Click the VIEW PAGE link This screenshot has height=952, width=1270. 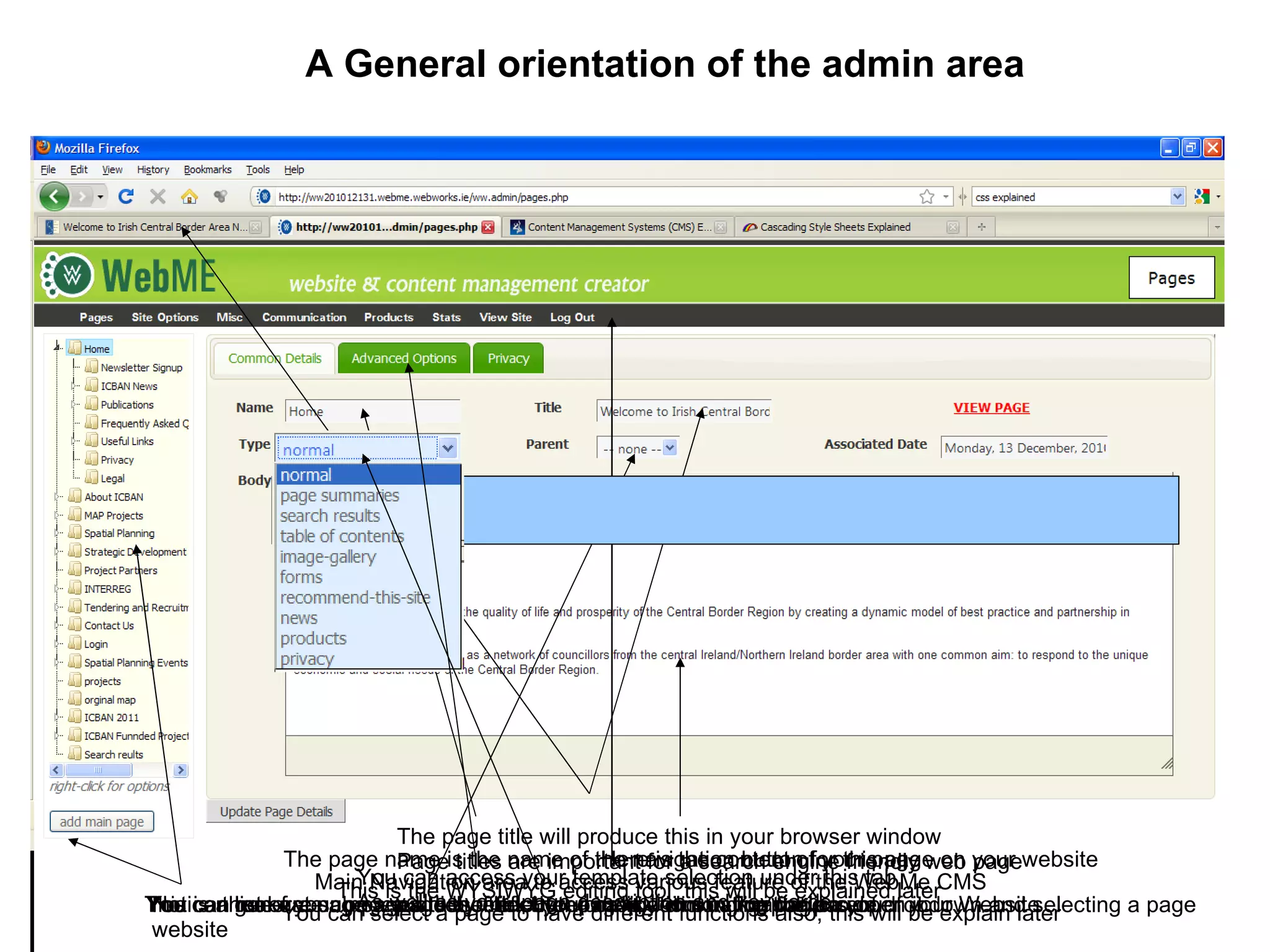pyautogui.click(x=991, y=407)
